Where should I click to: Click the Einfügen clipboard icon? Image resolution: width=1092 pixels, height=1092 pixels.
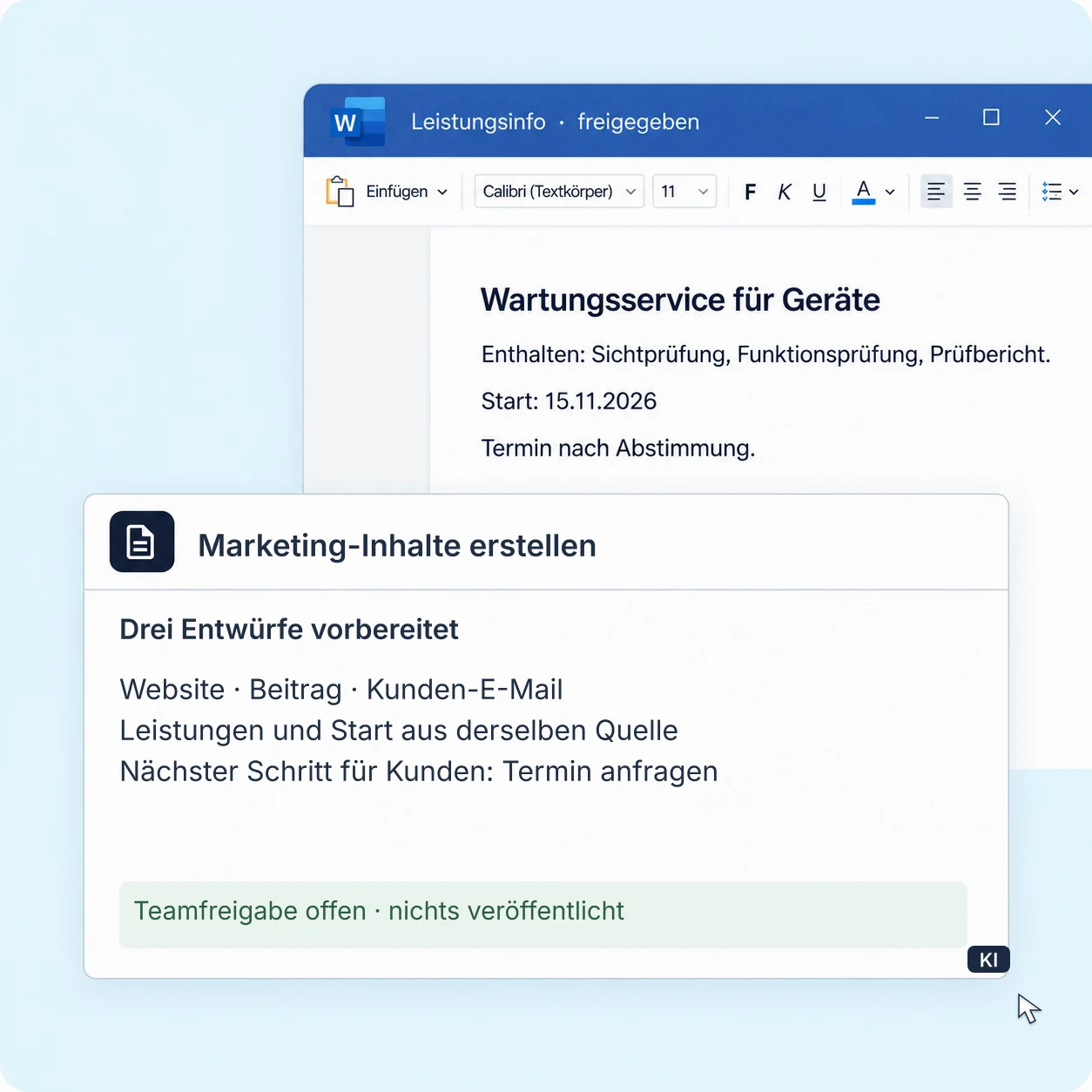[x=340, y=192]
